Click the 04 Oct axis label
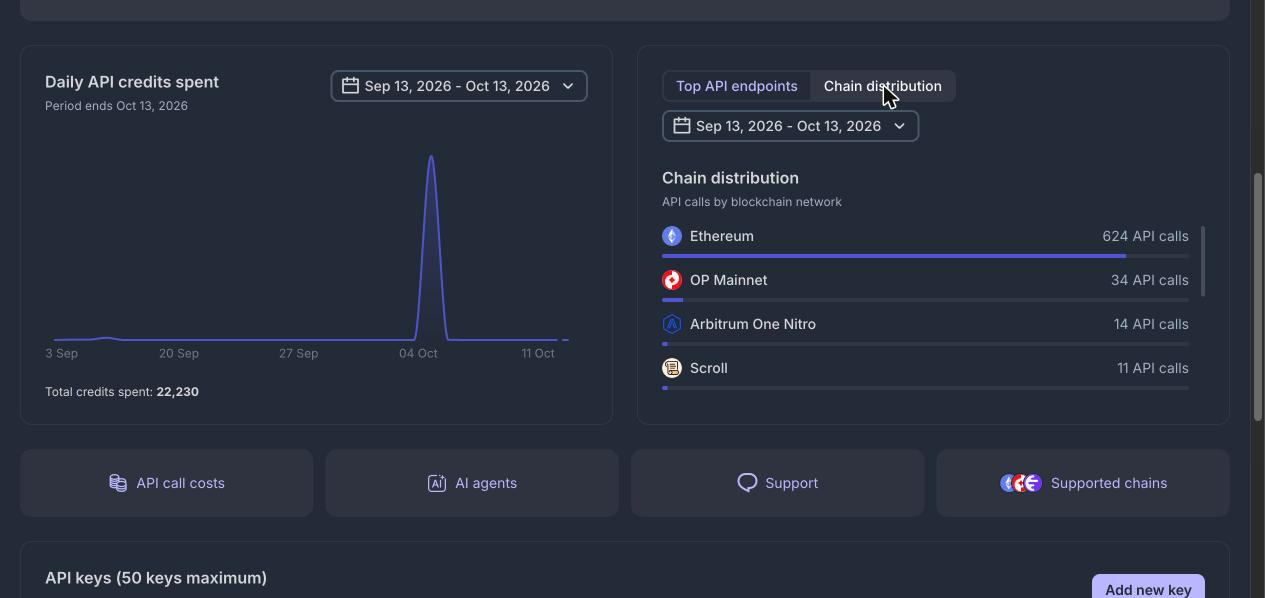Image resolution: width=1265 pixels, height=598 pixels. [x=418, y=353]
